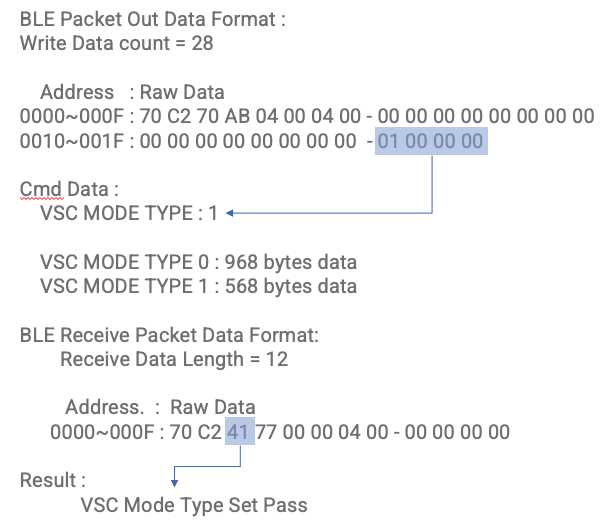The image size is (610, 524).
Task: Click the first 'Address : Raw Data' header
Action: pos(132,92)
